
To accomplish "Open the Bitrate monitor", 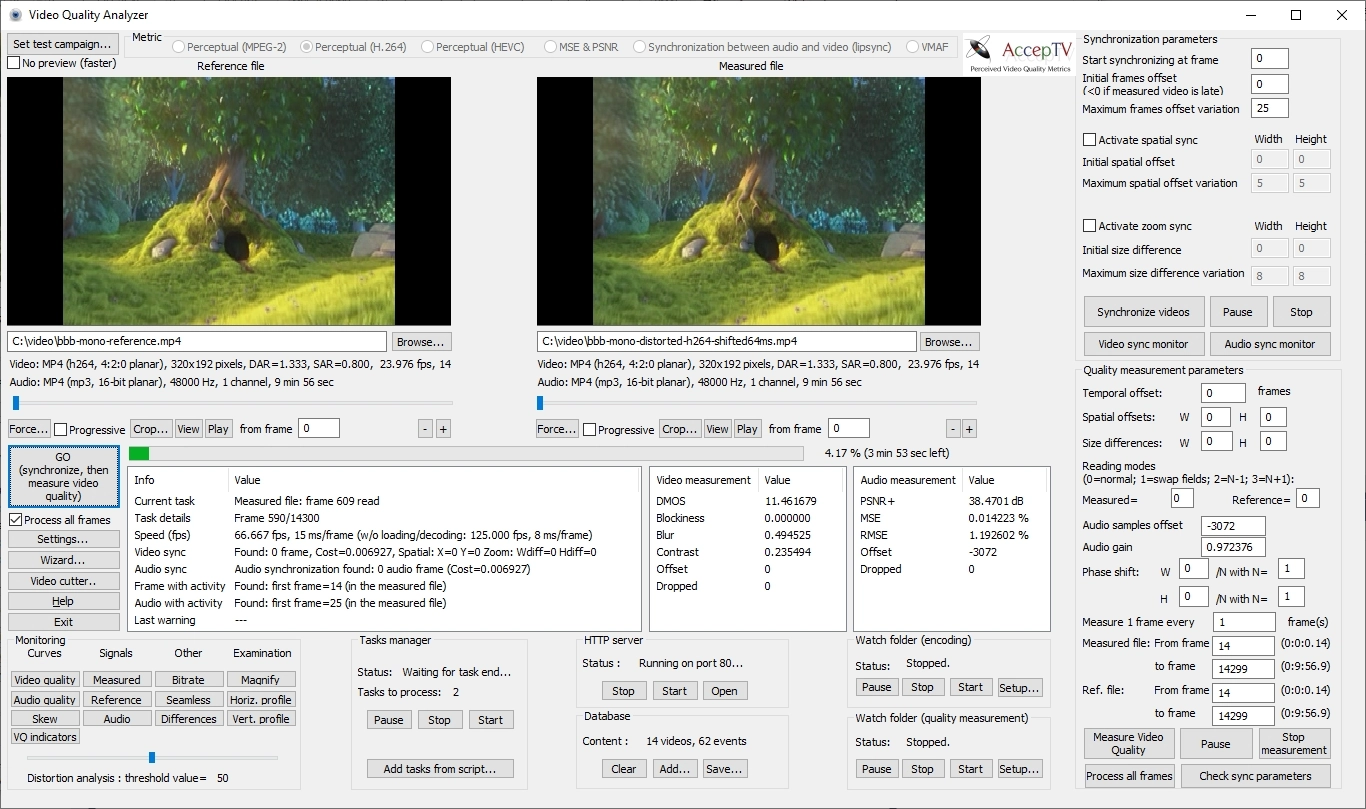I will coord(189,680).
